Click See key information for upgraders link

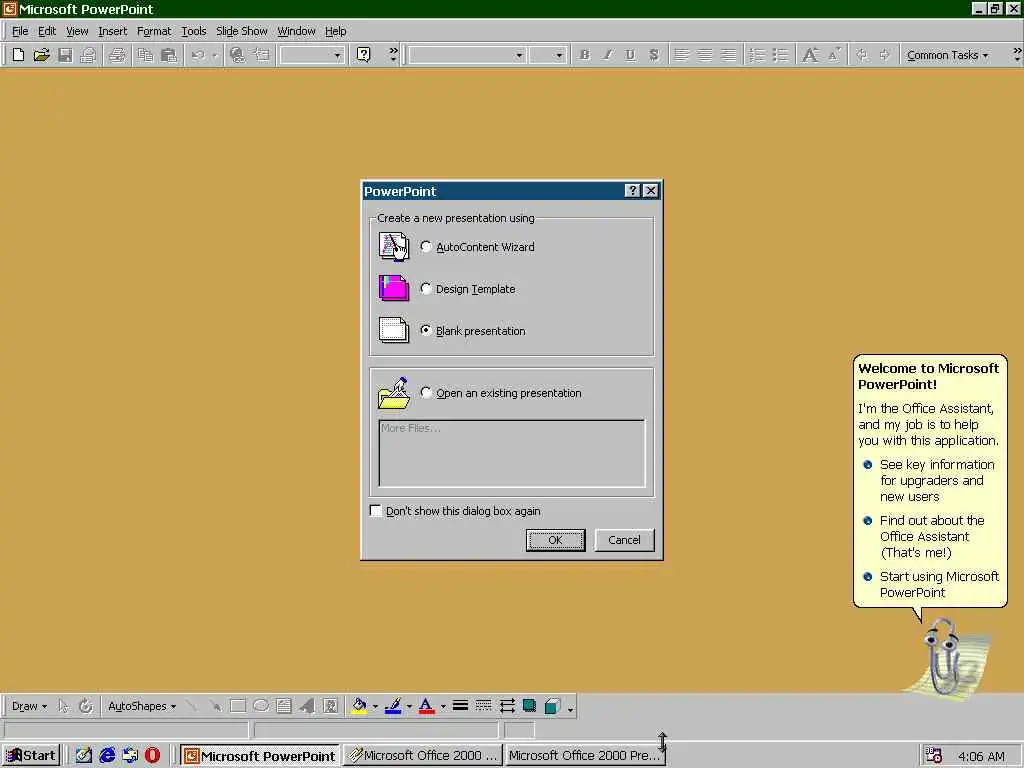[937, 481]
